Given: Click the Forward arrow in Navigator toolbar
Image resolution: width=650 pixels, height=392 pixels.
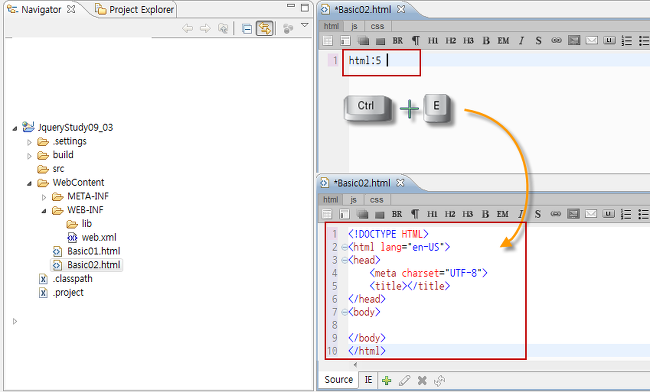Looking at the screenshot, I should [x=205, y=28].
